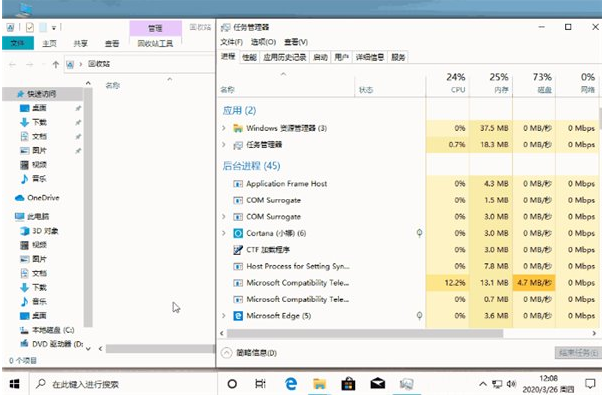Click the Task Manager vertical scrollbar thumb
The width and height of the screenshot is (613, 402).
(600, 119)
